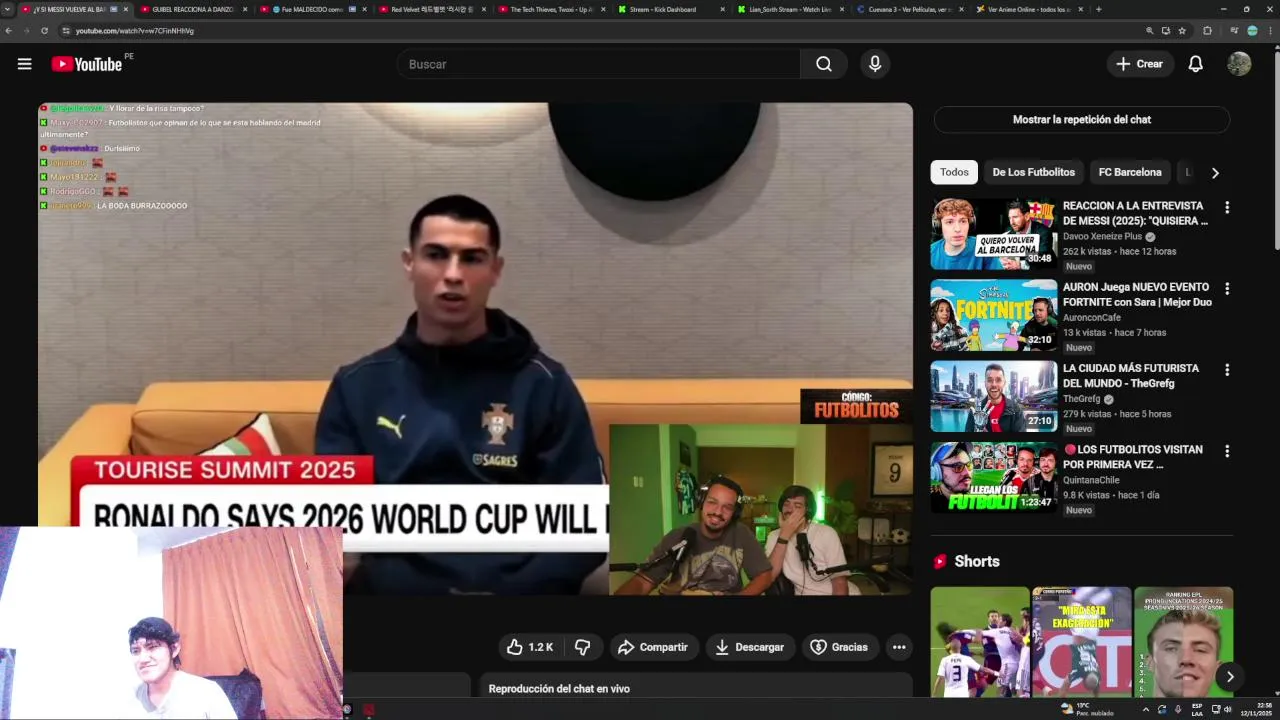The width and height of the screenshot is (1280, 720).
Task: Reload the page with refresh icon
Action: point(44,31)
